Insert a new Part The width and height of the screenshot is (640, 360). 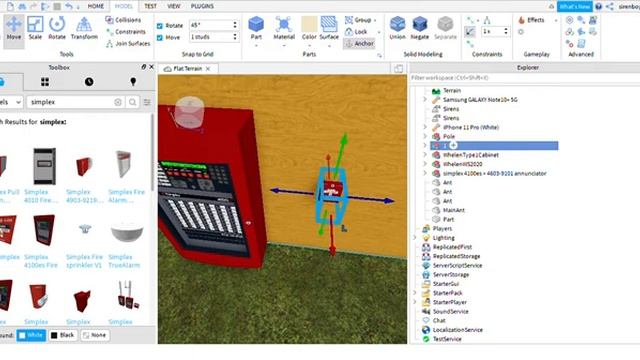point(256,28)
